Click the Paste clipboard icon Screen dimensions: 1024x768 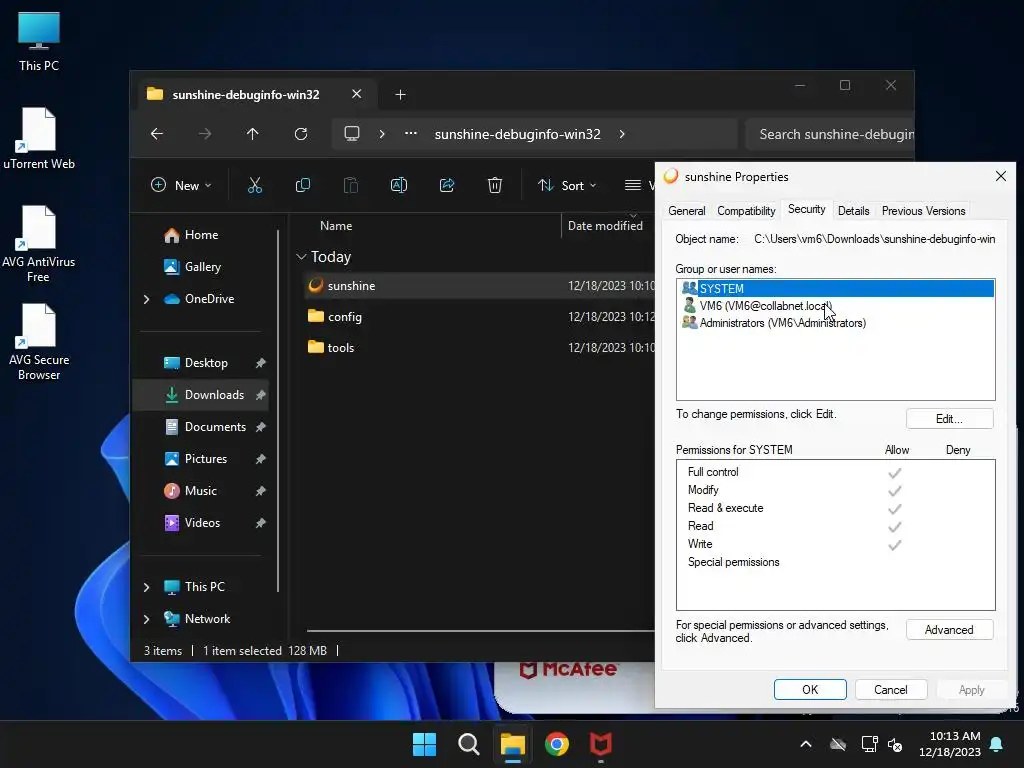point(351,185)
